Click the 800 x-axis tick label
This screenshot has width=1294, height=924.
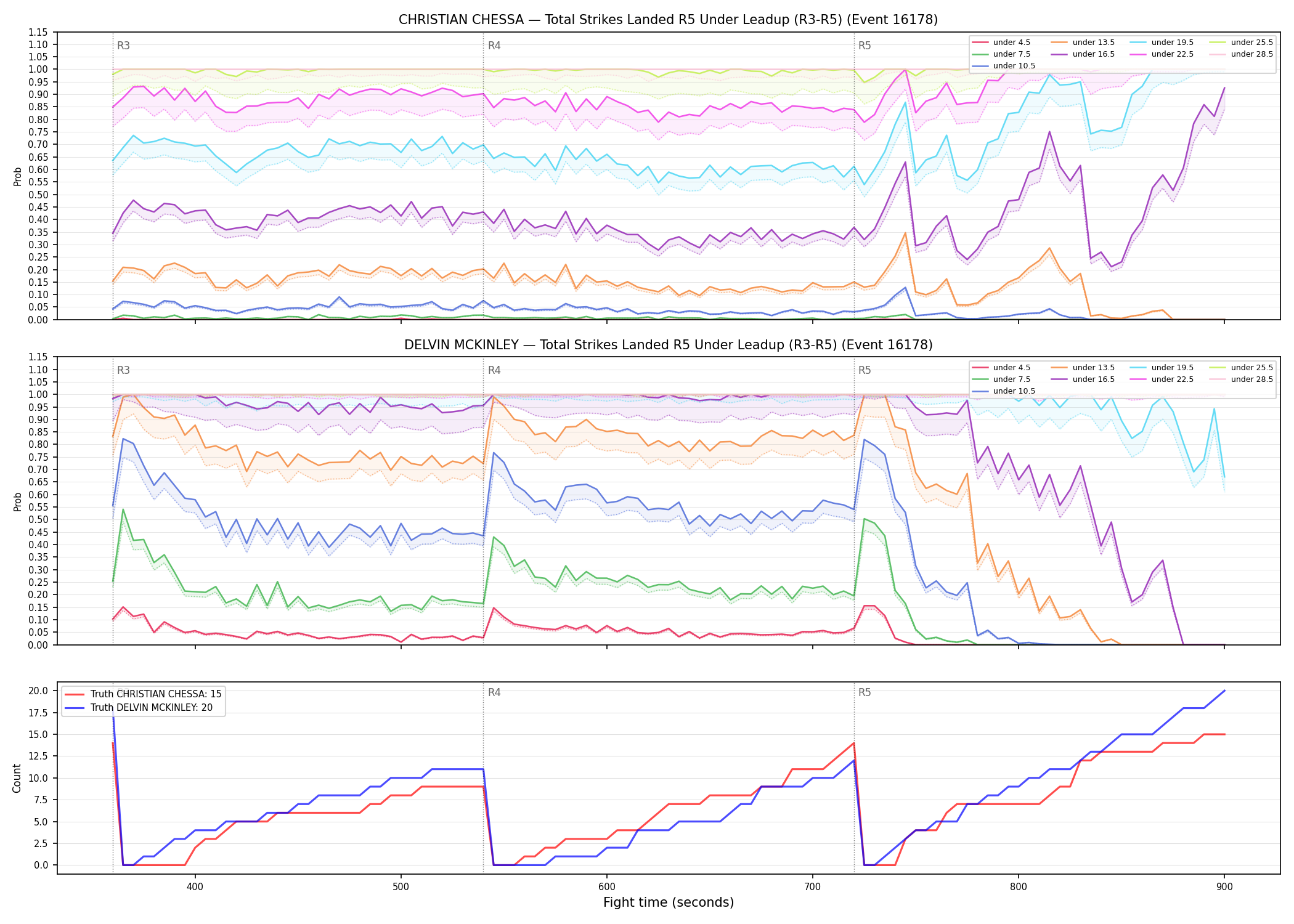click(1019, 886)
